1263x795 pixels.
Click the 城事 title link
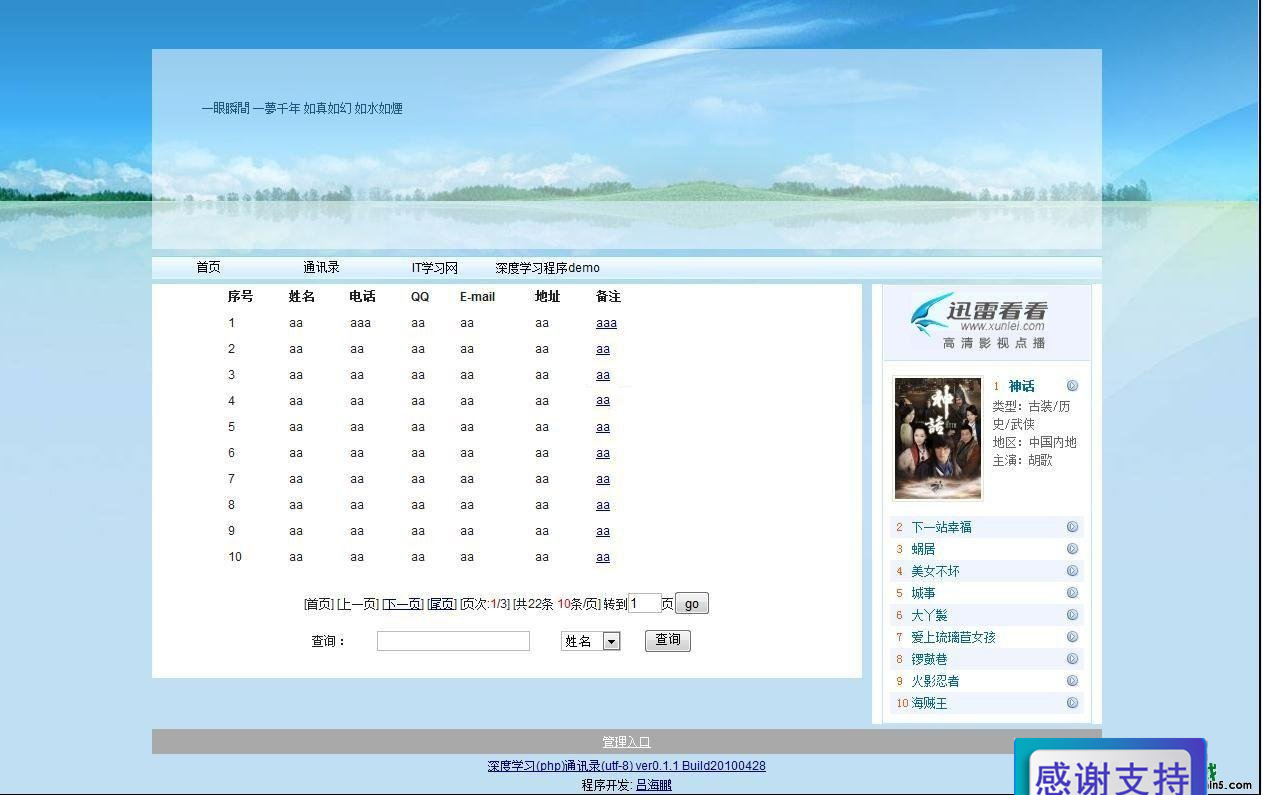(x=923, y=593)
